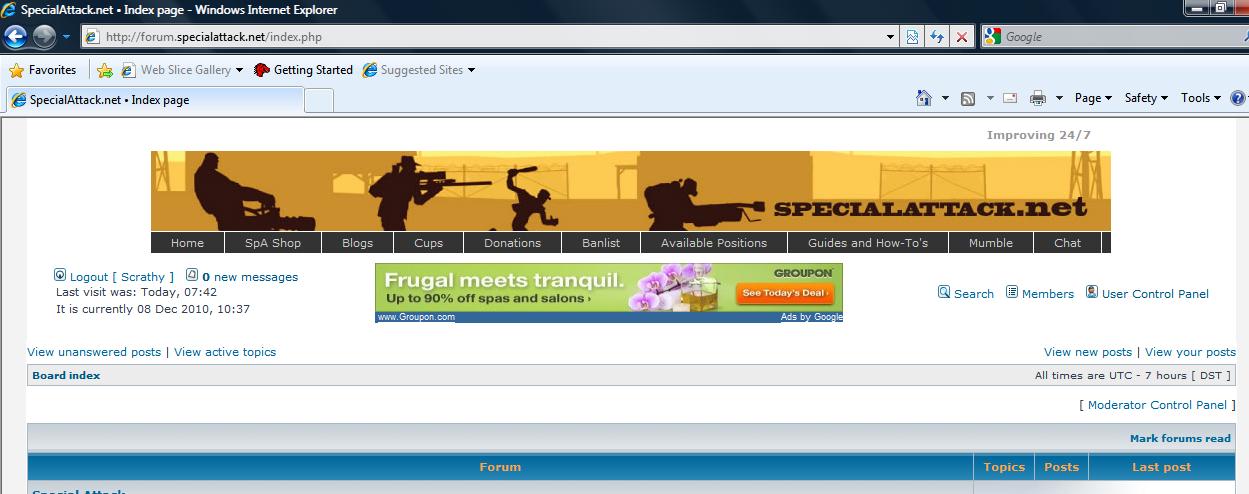
Task: Select the SpecialAttack.net Index page tab
Action: tap(155, 100)
